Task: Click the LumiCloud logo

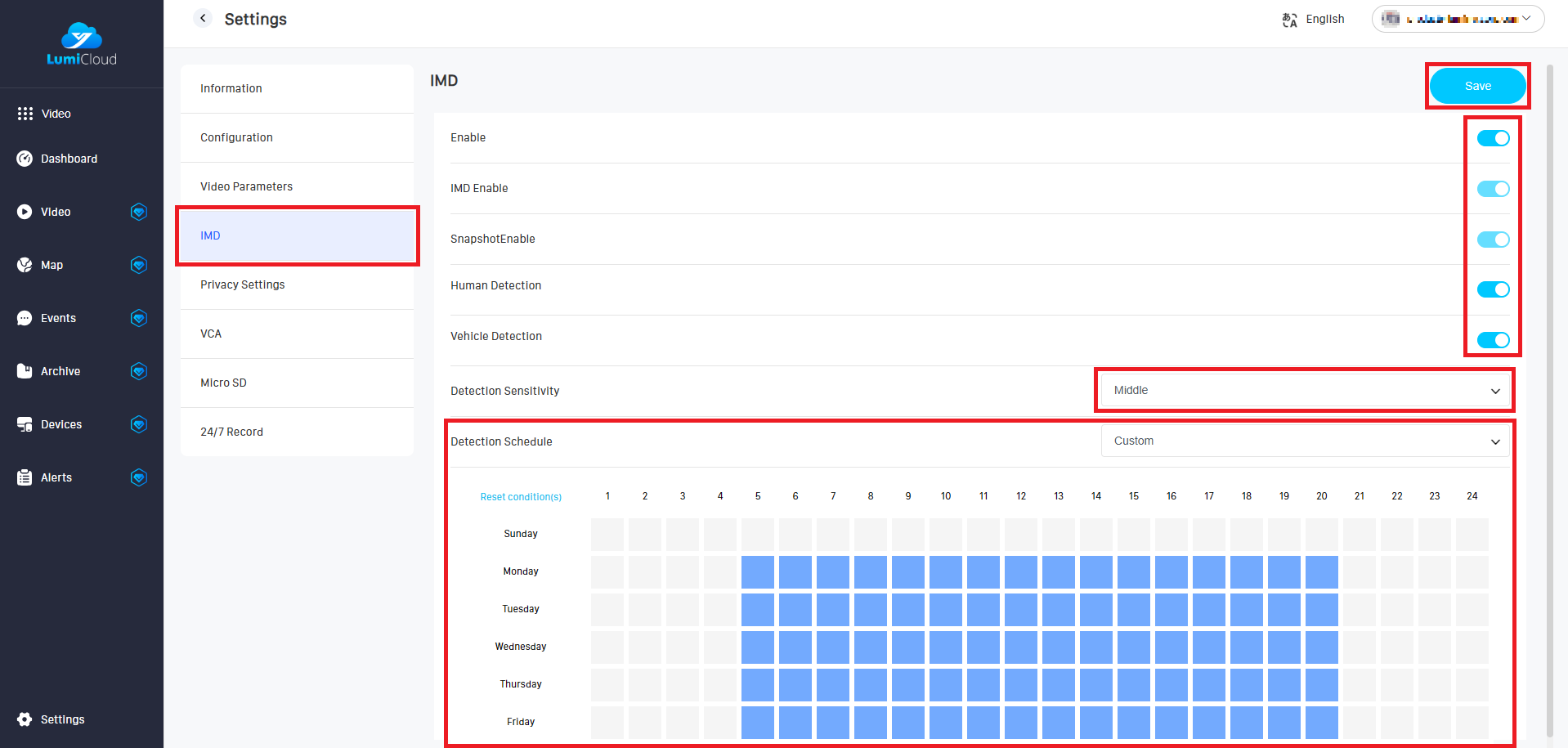Action: (81, 44)
